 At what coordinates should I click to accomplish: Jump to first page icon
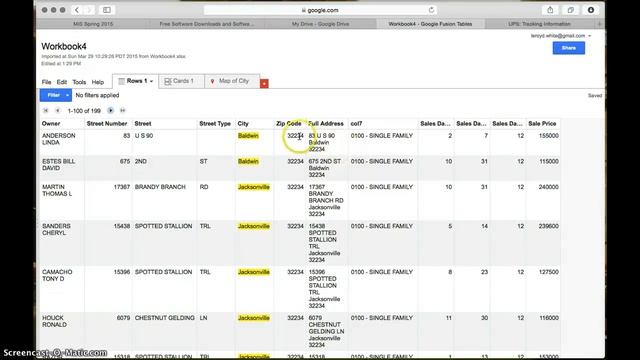tap(46, 111)
